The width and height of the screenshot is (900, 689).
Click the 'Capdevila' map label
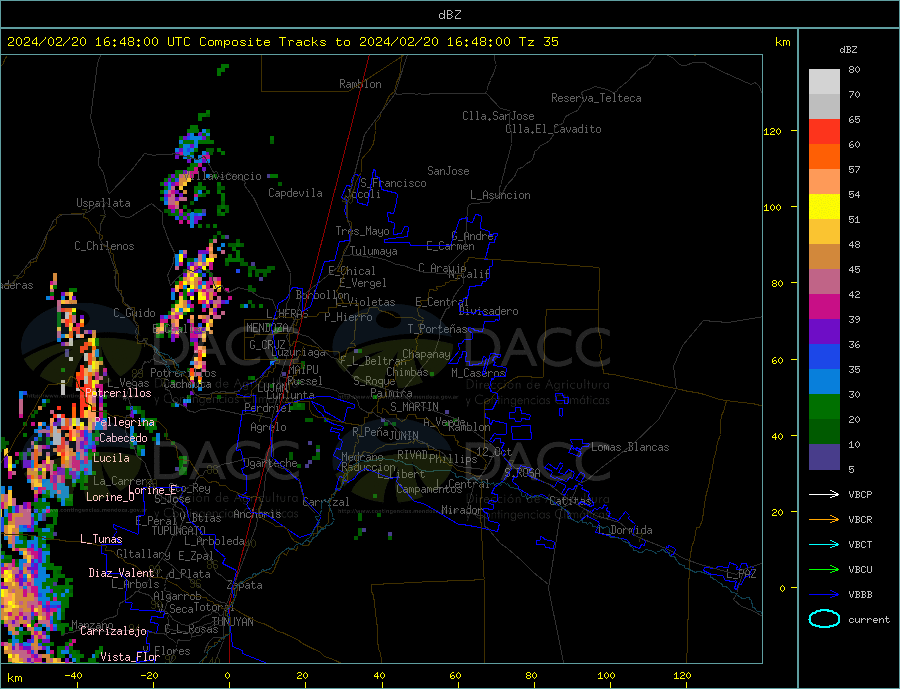(x=295, y=193)
